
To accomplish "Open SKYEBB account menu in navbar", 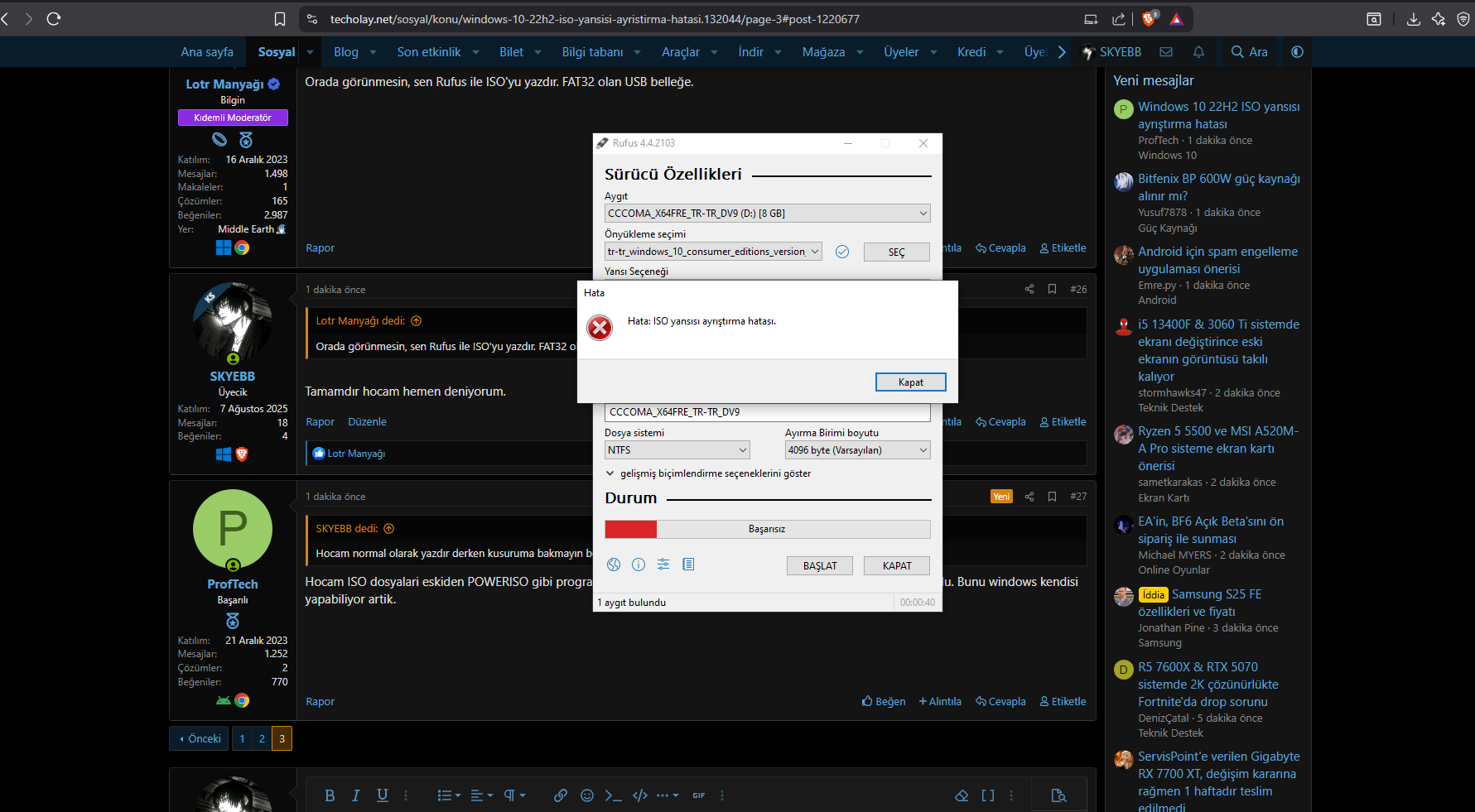I will (1111, 51).
